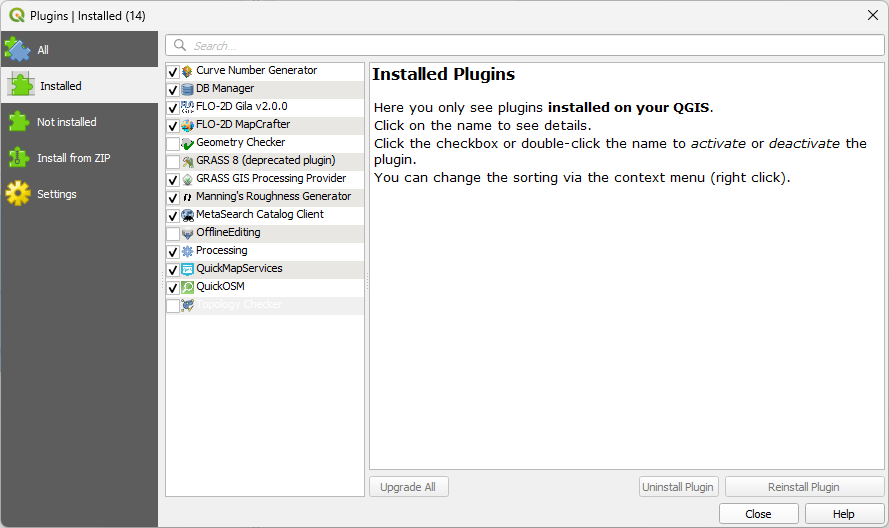The image size is (889, 528).
Task: Click the Processing plugin gear icon
Action: pos(187,251)
